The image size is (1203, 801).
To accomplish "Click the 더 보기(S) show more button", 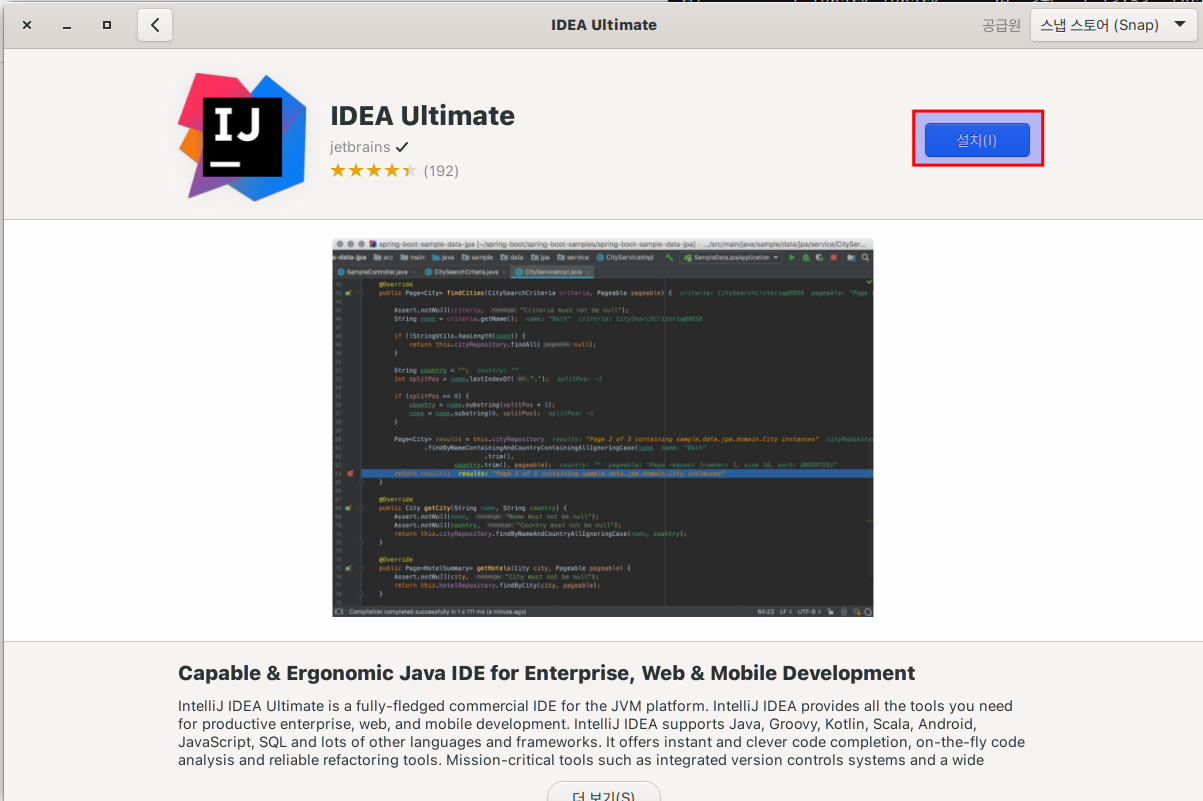I will click(x=603, y=794).
